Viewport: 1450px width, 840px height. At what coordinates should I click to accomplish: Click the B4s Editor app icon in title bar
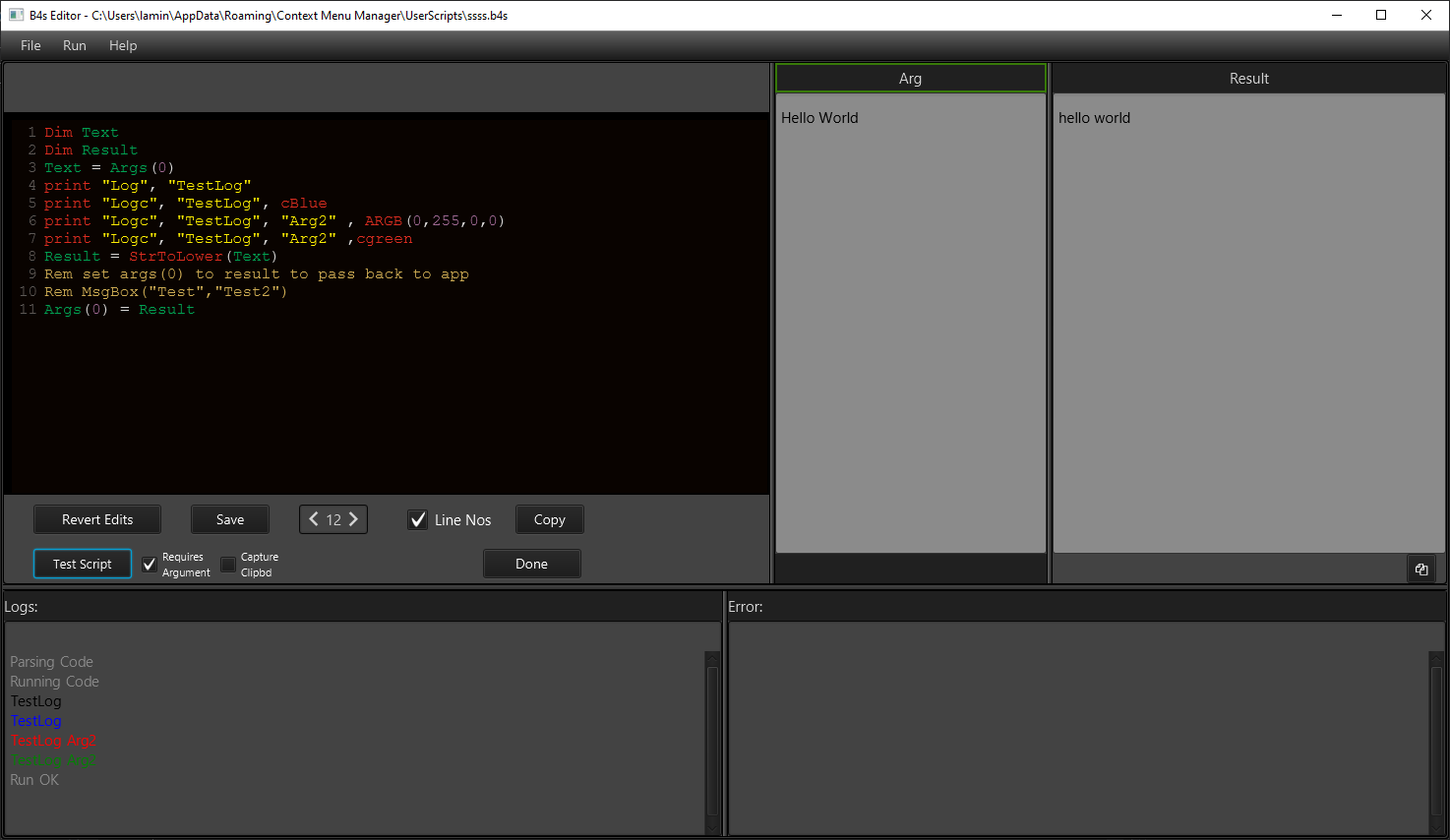pyautogui.click(x=16, y=15)
